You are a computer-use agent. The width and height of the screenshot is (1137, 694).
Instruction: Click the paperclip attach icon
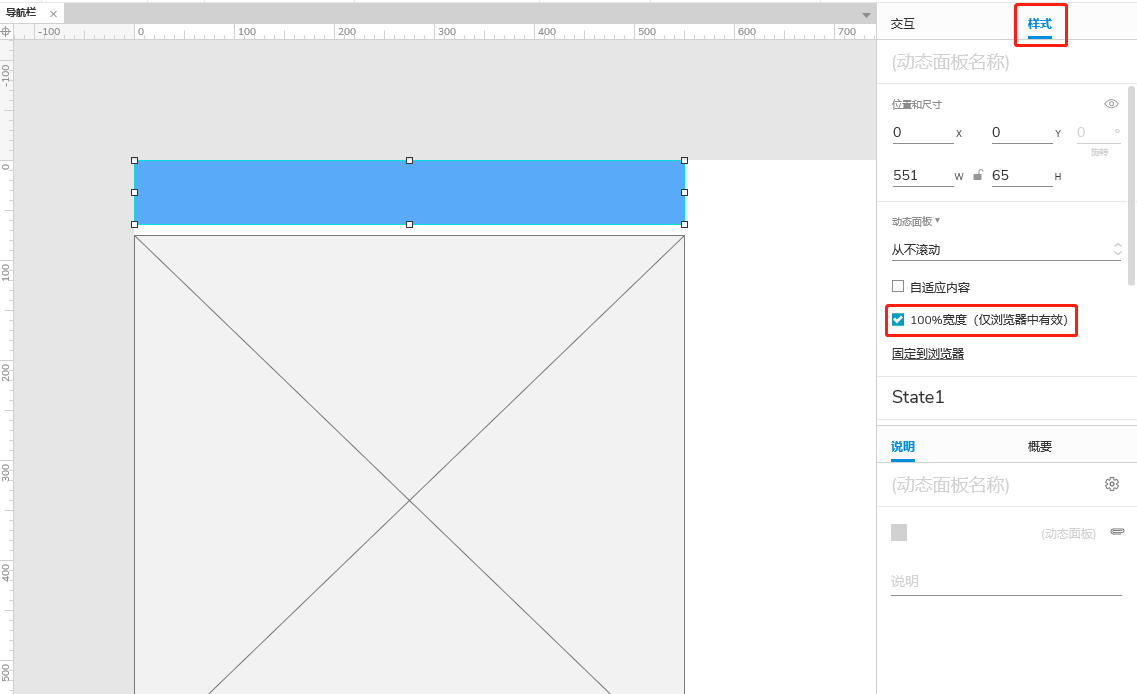point(1117,532)
